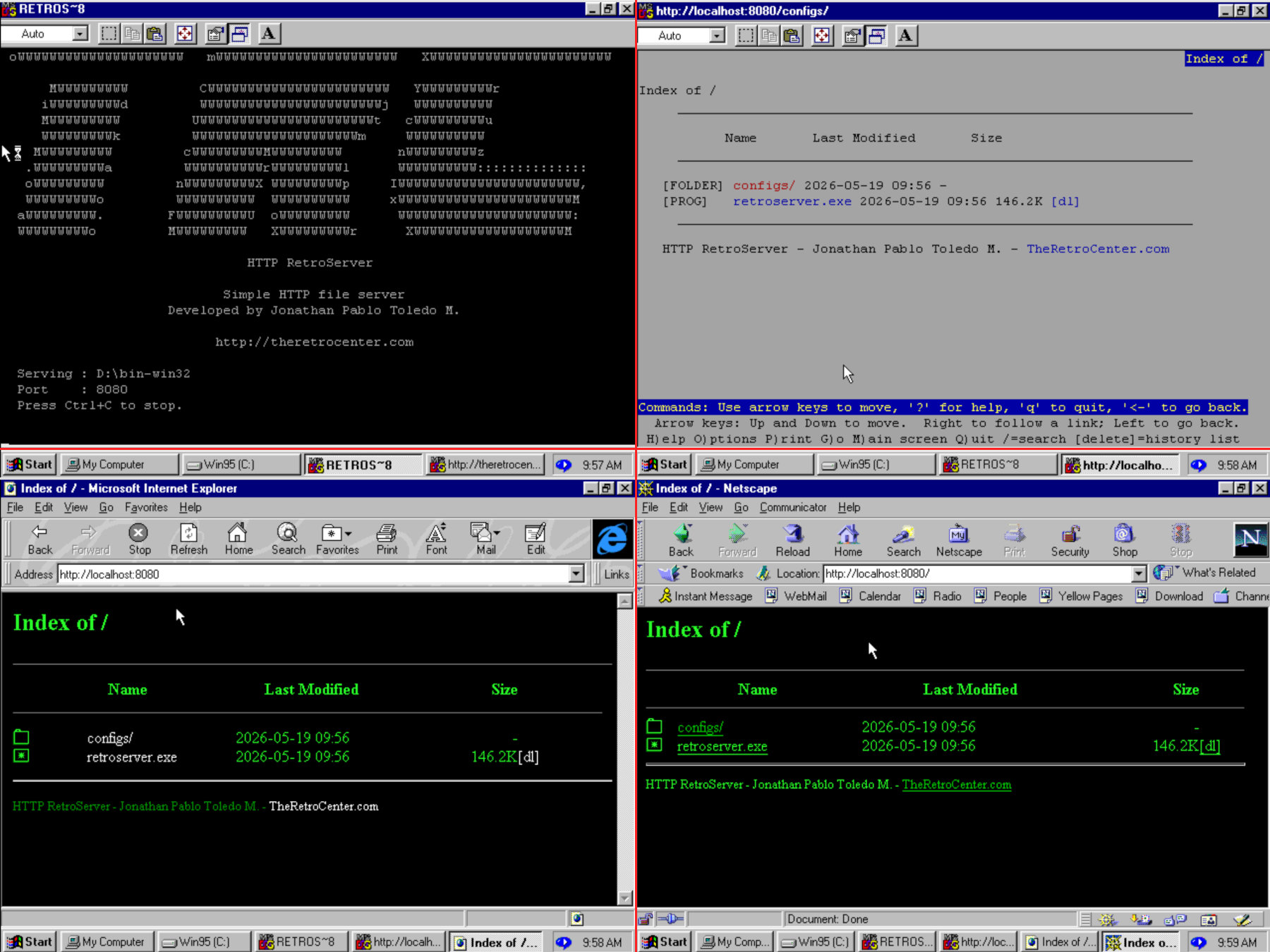The image size is (1270, 952).
Task: Click Reload in Netscape toolbar
Action: [792, 541]
